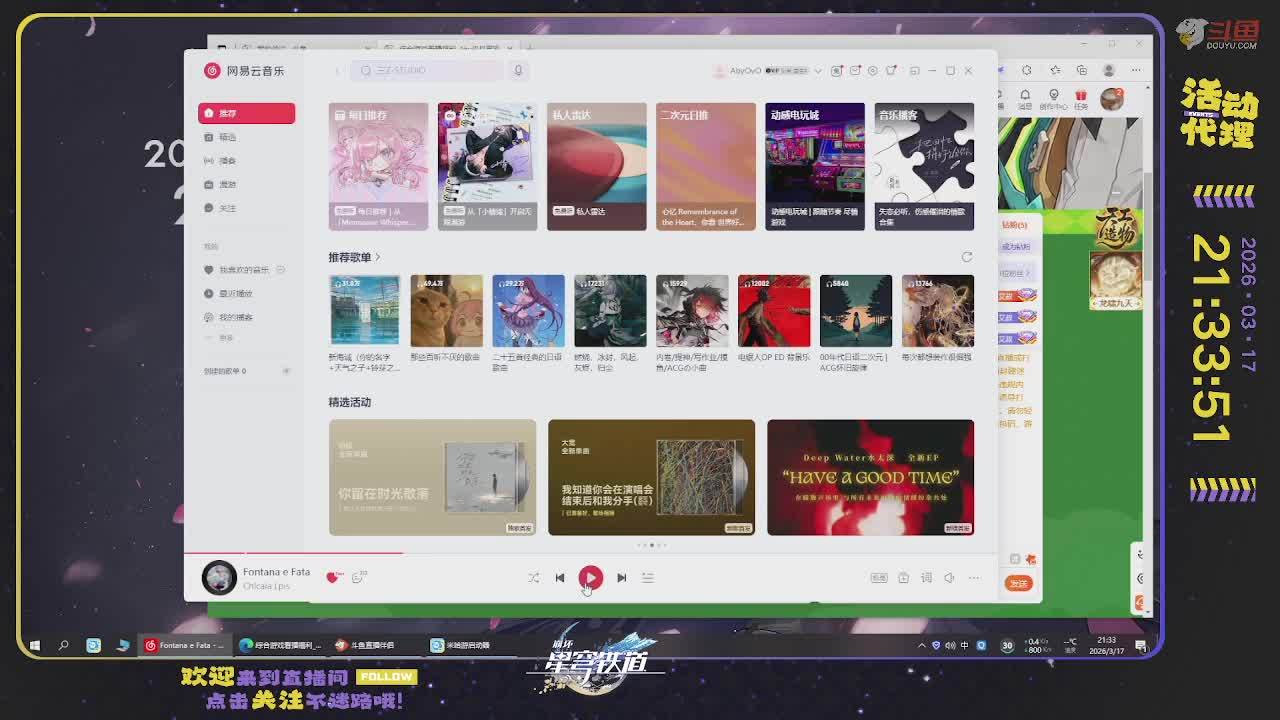The width and height of the screenshot is (1280, 720).
Task: Start voice search with the microphone icon
Action: 518,70
